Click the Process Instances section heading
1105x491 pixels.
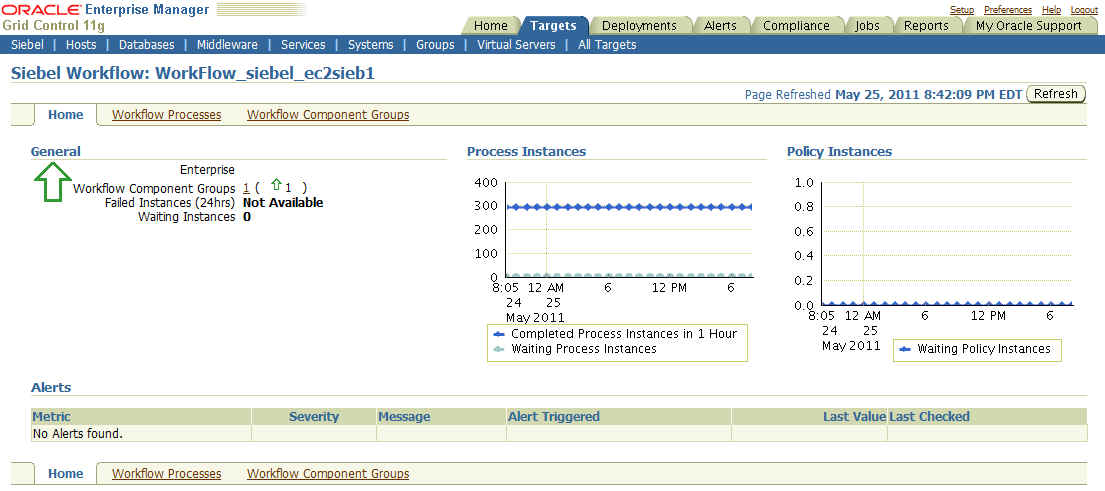pyautogui.click(x=526, y=151)
